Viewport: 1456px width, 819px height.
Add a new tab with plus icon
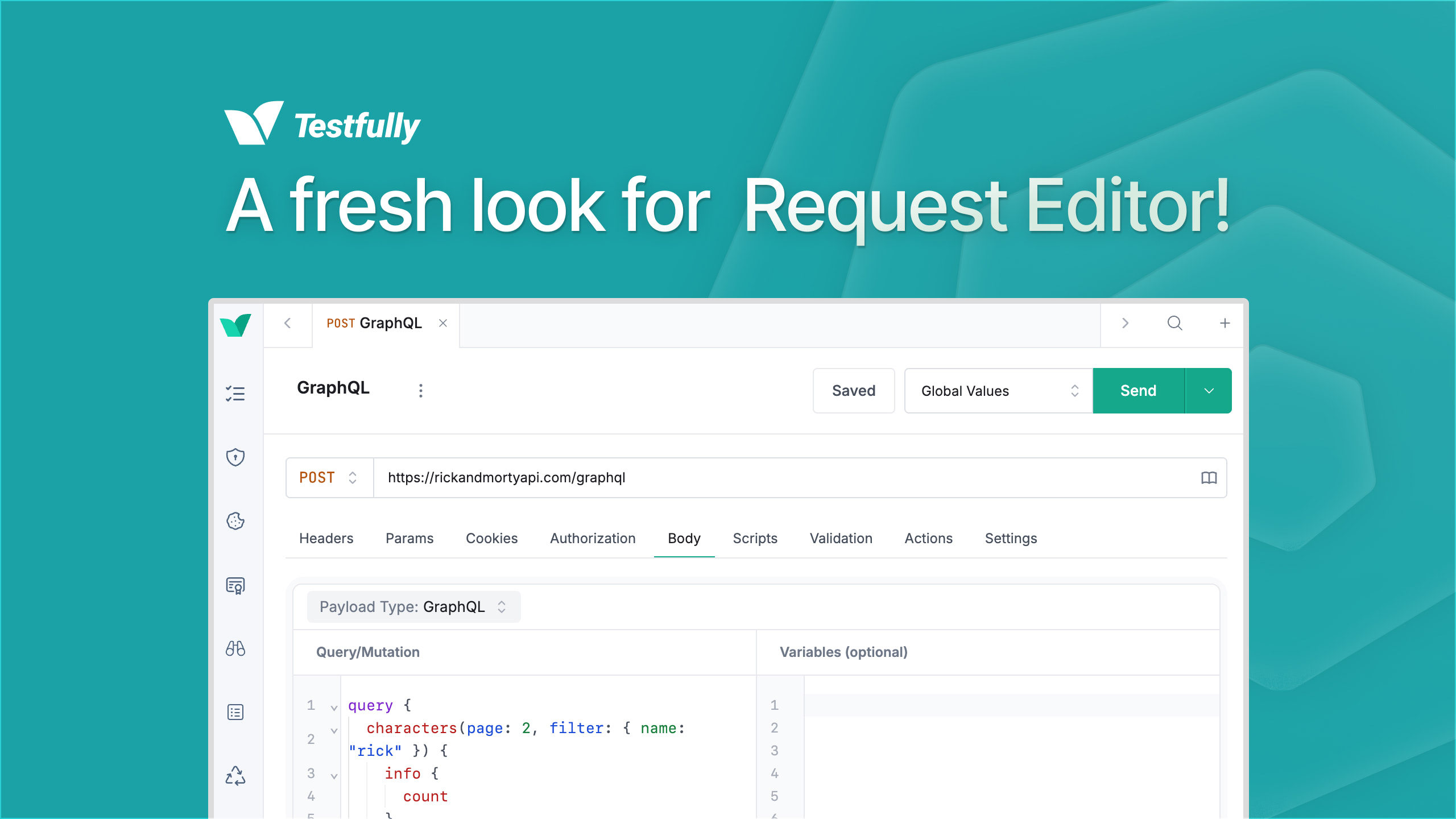pos(1225,324)
